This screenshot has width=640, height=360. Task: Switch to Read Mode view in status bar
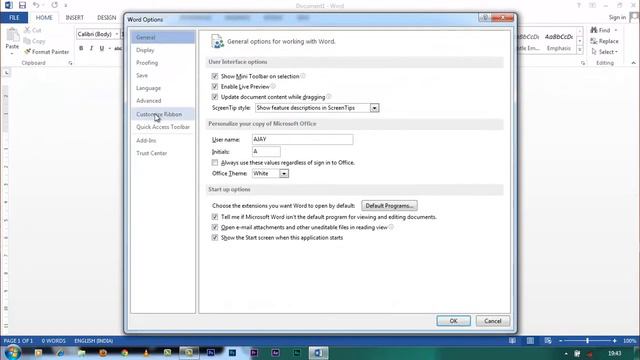[512, 341]
